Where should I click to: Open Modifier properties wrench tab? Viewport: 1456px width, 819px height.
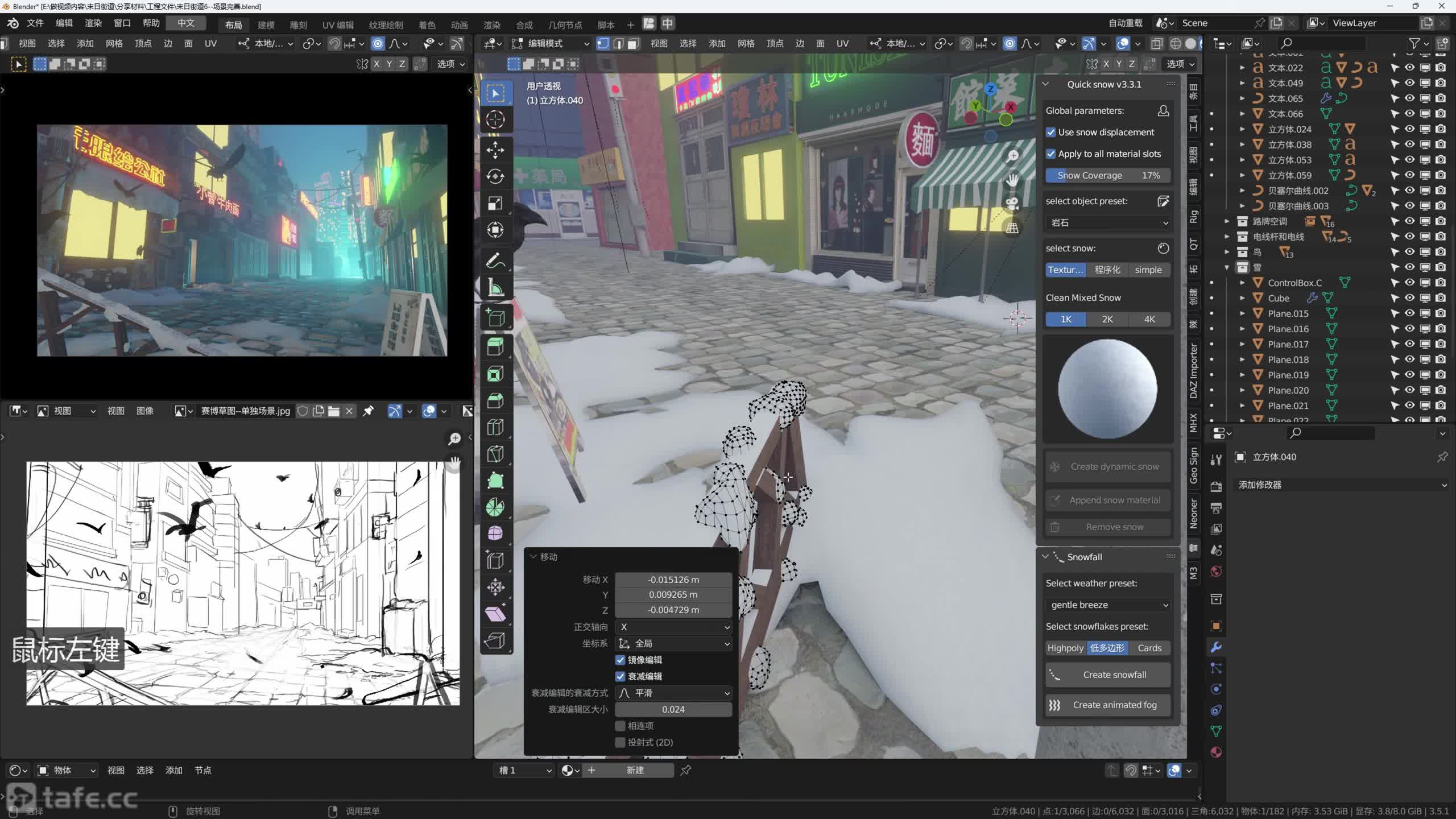[1216, 647]
